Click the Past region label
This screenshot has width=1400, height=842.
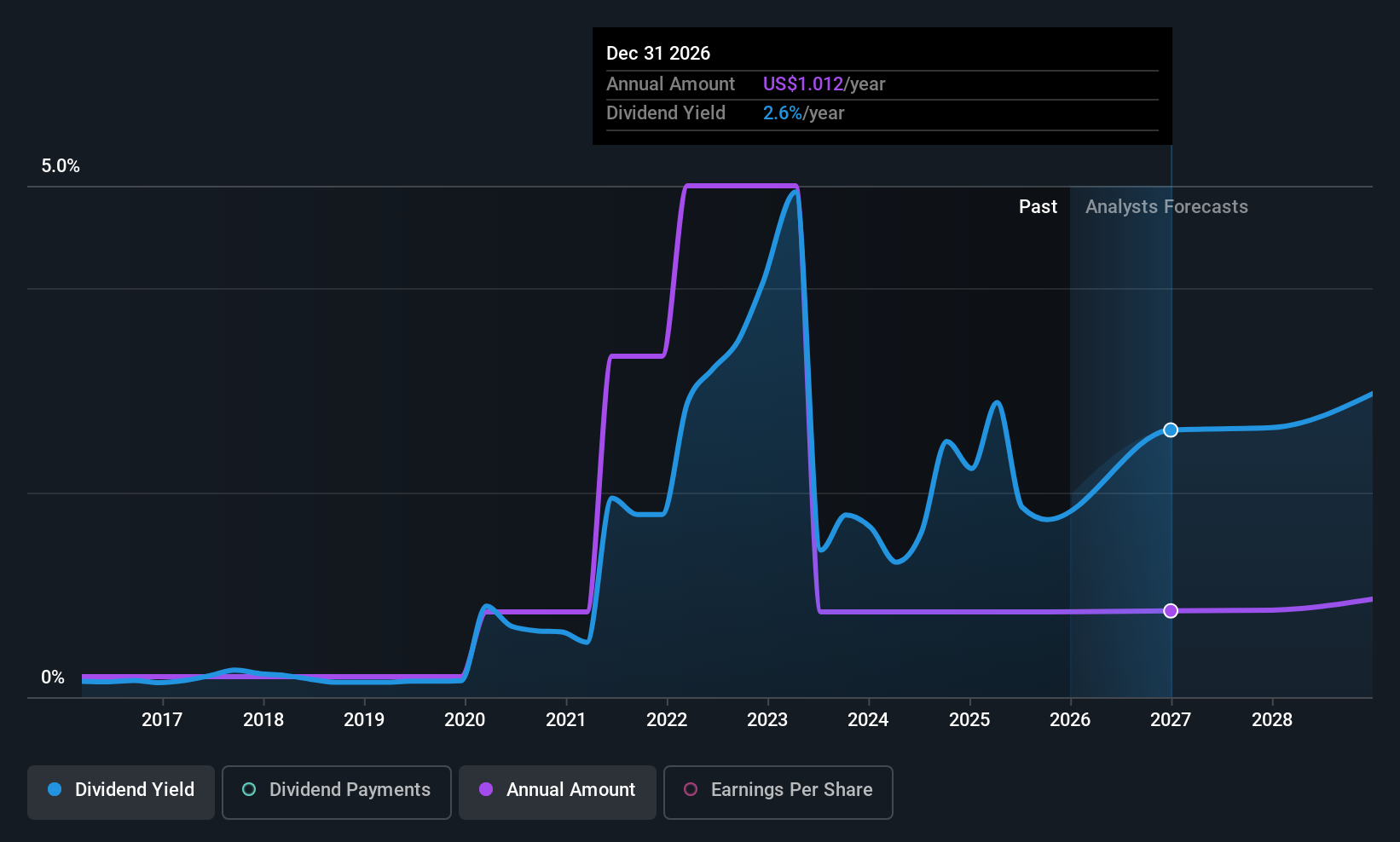pyautogui.click(x=1038, y=206)
